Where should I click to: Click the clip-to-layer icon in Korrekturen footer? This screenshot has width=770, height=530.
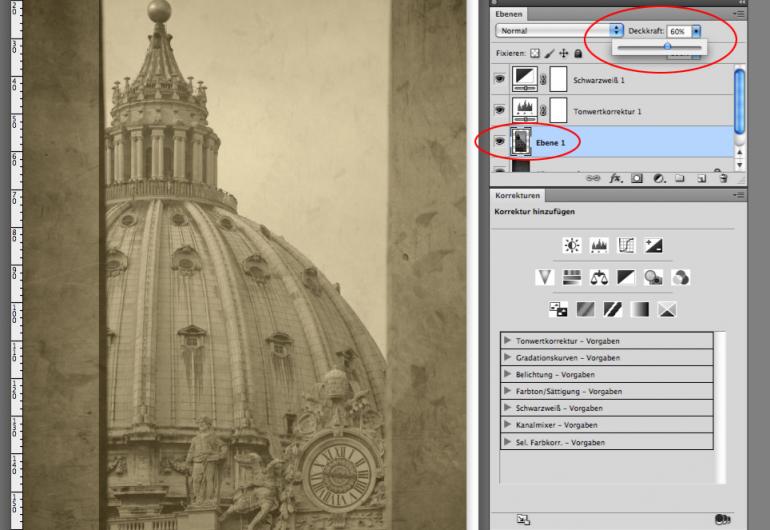coord(523,519)
